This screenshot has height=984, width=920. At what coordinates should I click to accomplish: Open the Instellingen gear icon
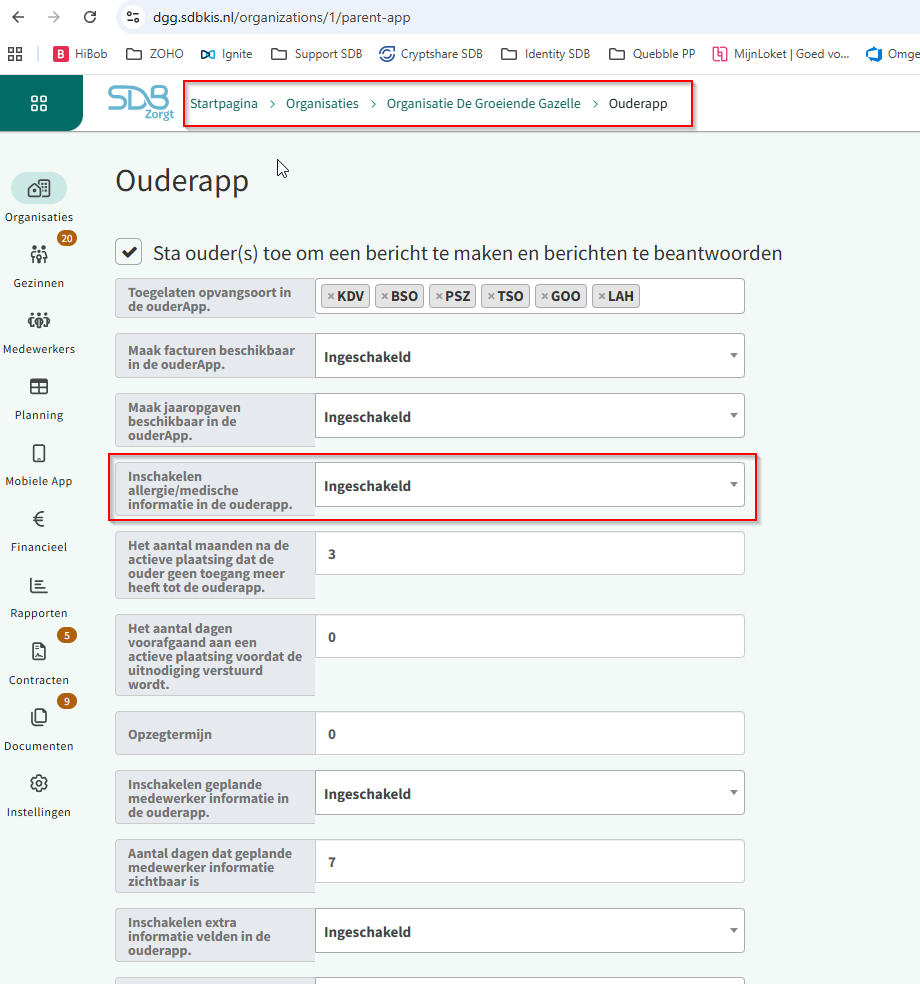coord(39,783)
